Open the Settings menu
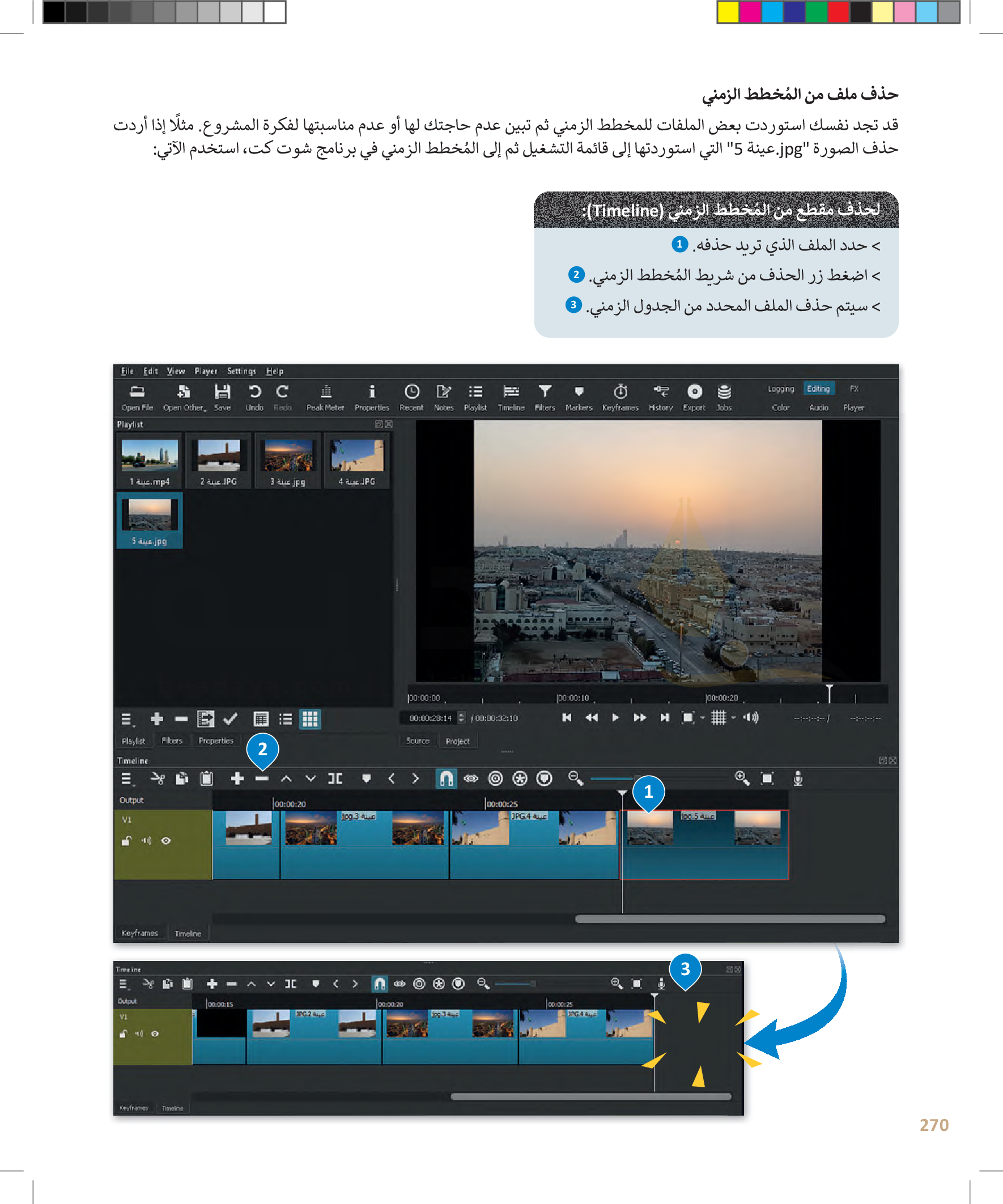This screenshot has height=1204, width=1003. tap(241, 371)
